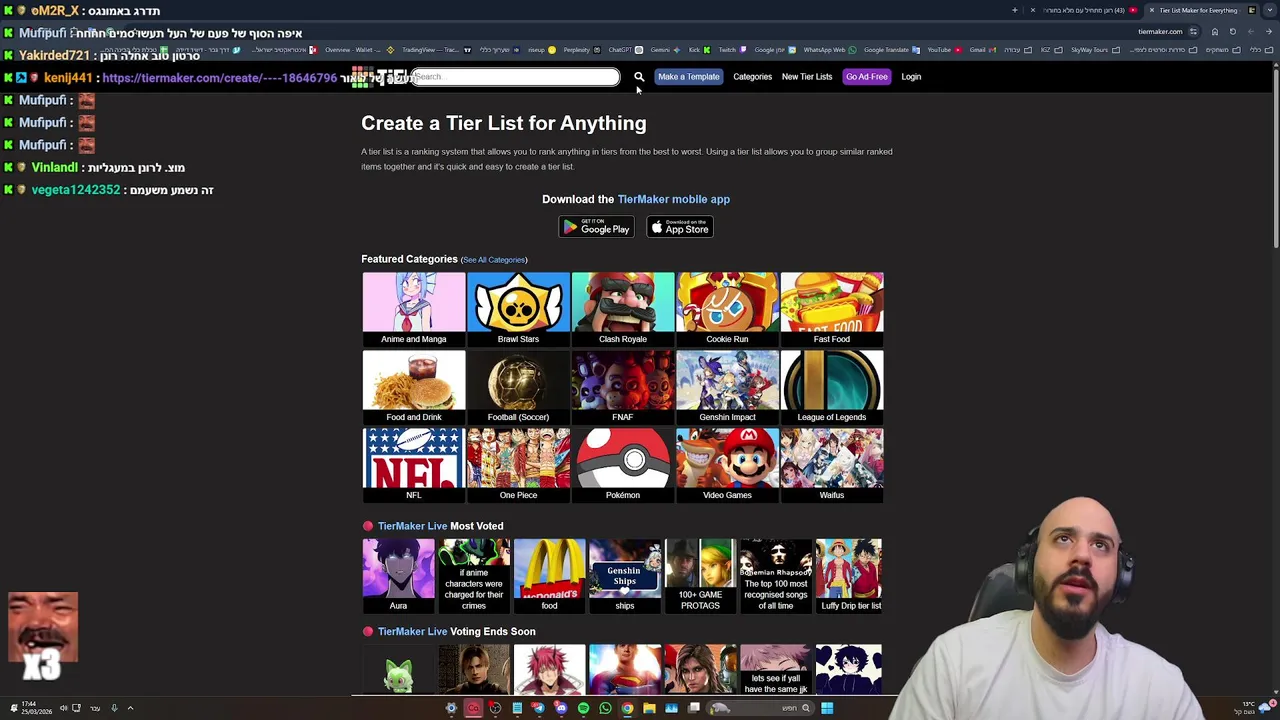The image size is (1280, 720).
Task: Click the Go Ad-Free button
Action: pos(867,77)
